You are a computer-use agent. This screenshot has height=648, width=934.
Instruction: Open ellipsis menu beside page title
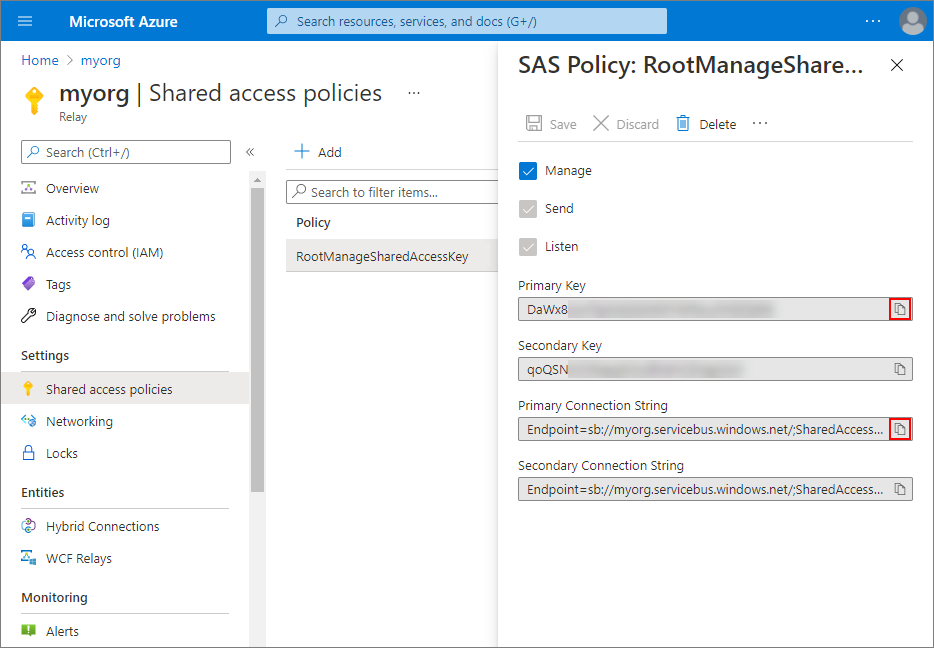(x=413, y=93)
